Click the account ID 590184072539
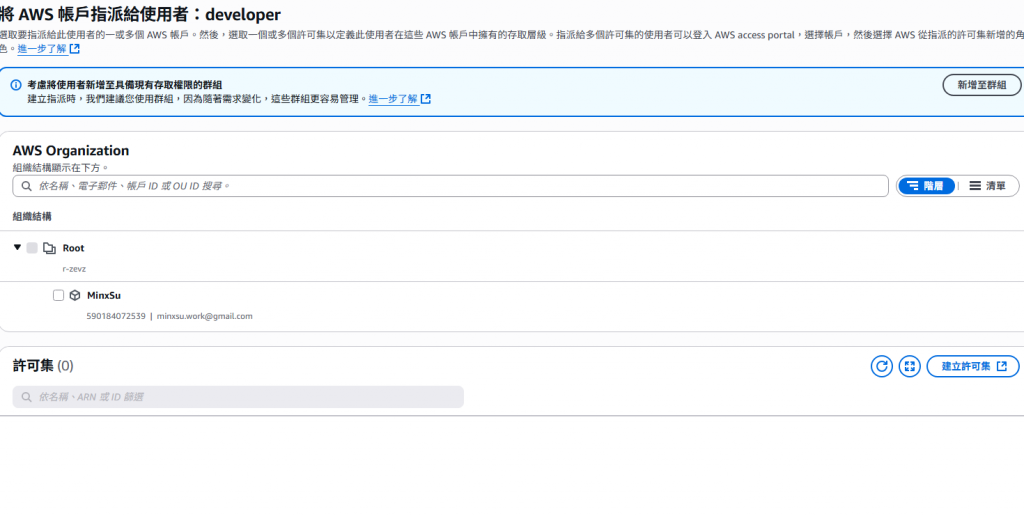The width and height of the screenshot is (1024, 516). pyautogui.click(x=116, y=316)
